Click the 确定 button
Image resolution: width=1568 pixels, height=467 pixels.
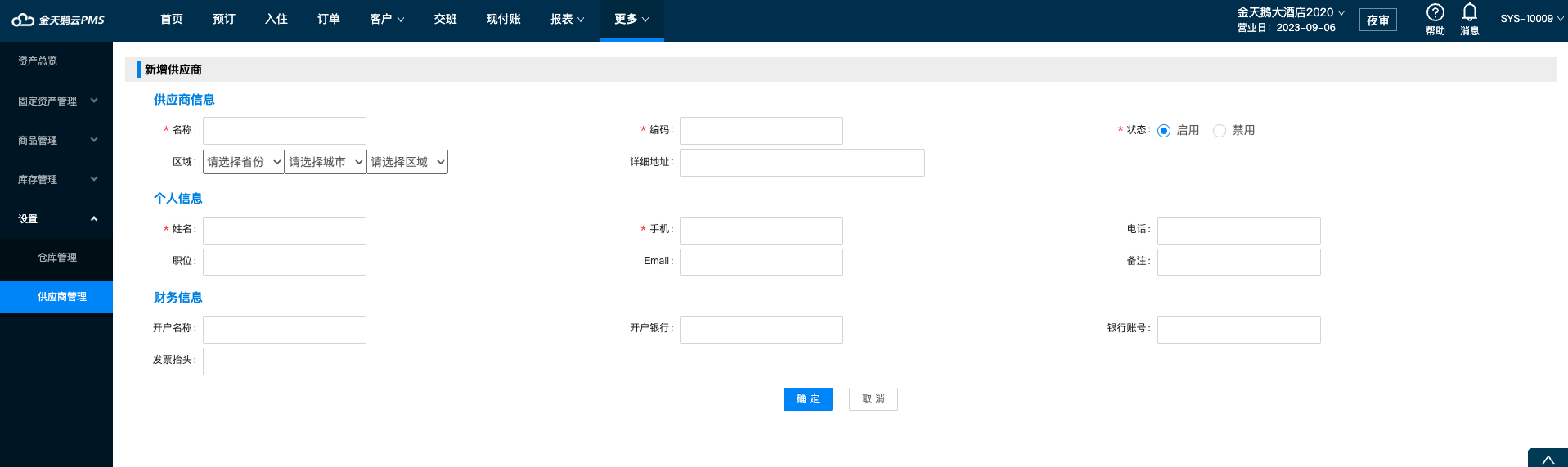(x=808, y=399)
